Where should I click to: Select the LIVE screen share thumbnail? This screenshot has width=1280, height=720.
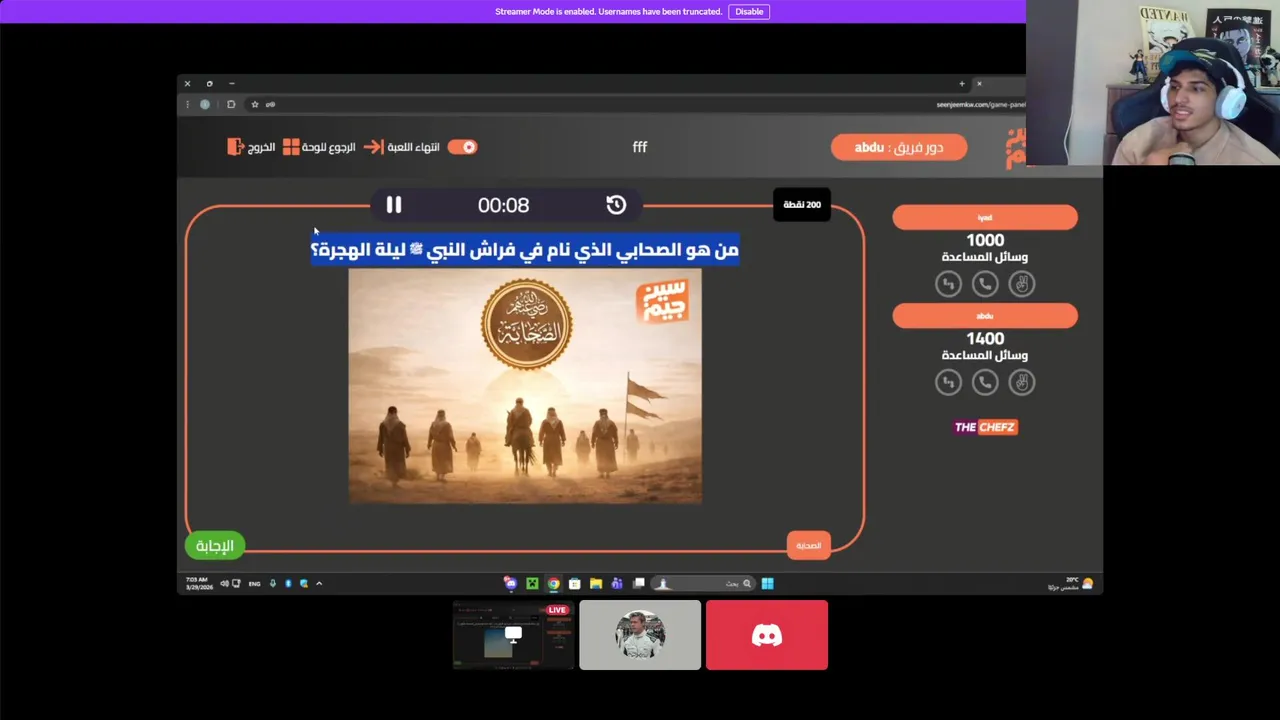[x=513, y=635]
